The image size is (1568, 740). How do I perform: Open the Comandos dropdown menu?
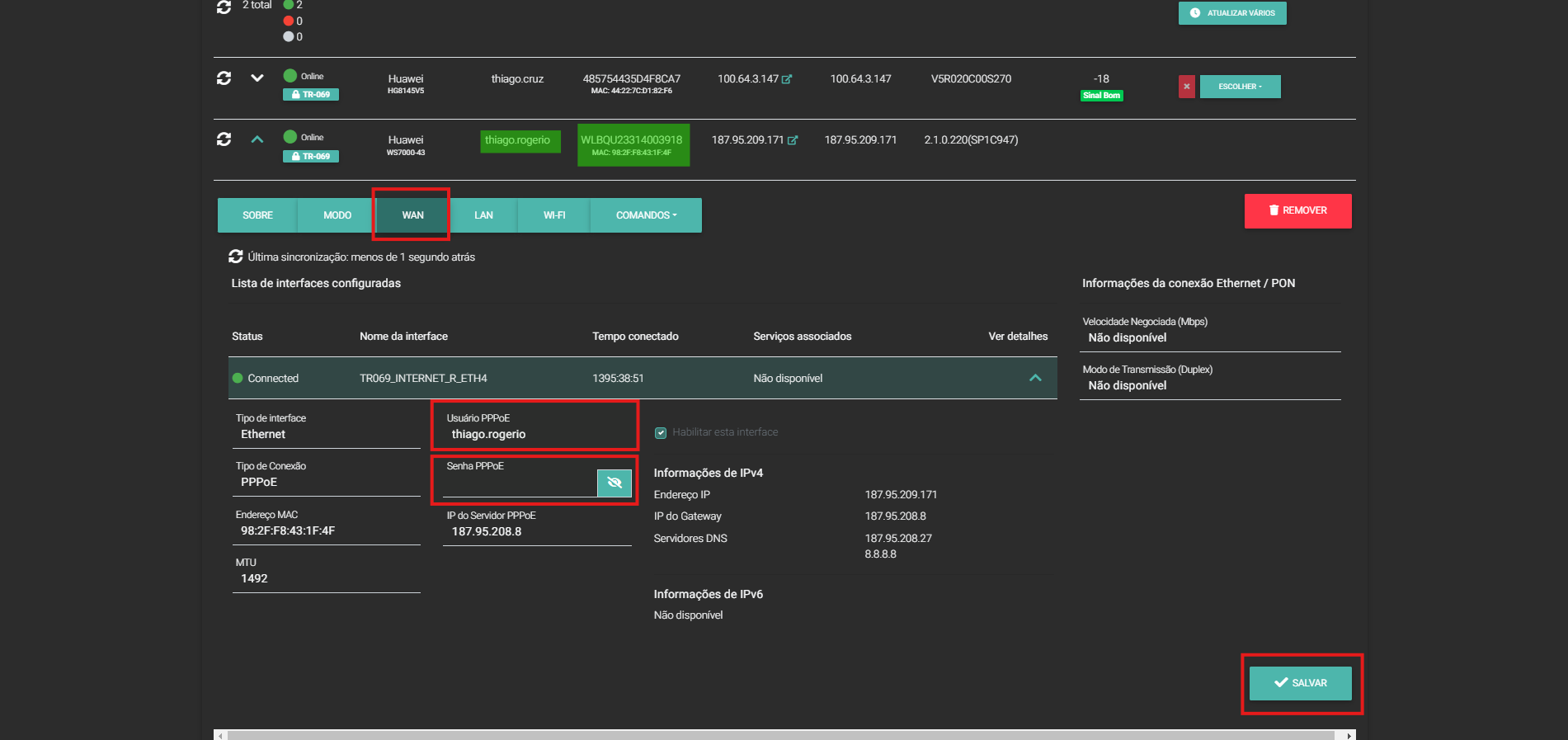646,215
